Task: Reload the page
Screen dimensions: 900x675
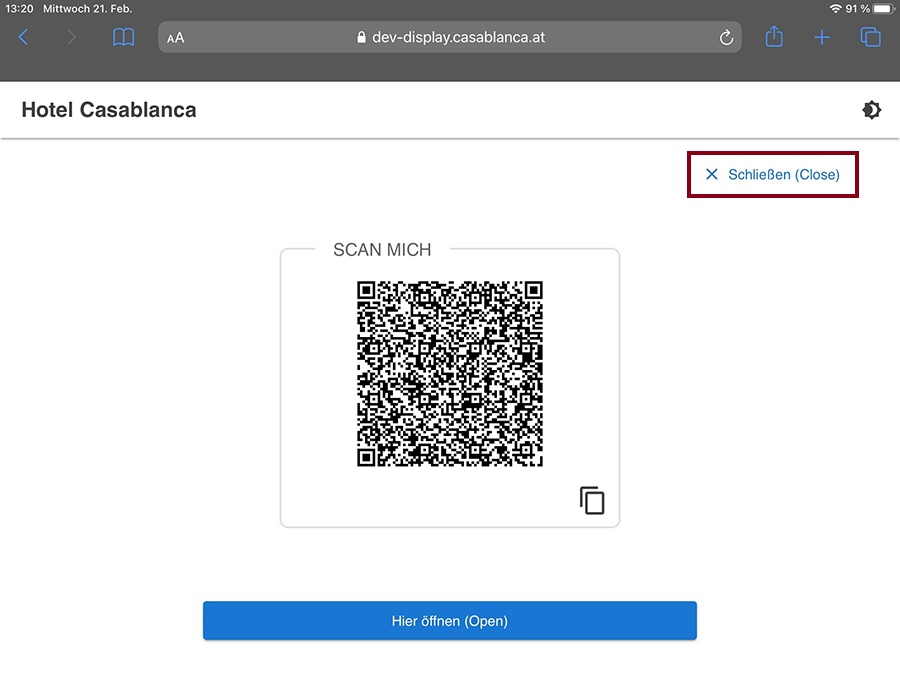Action: tap(727, 38)
